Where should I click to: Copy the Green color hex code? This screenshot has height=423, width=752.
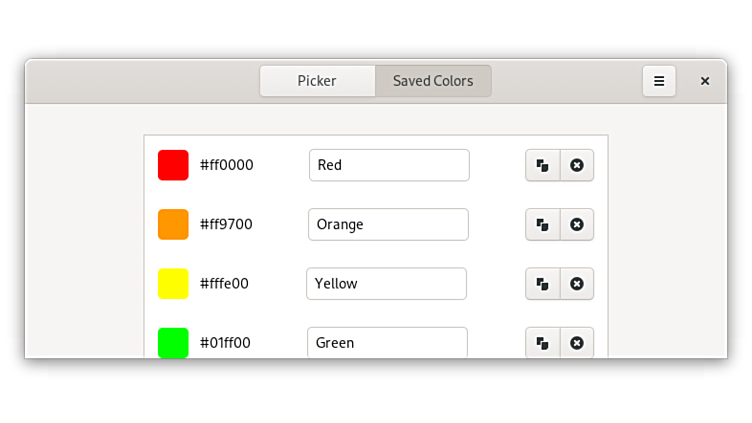pos(542,343)
